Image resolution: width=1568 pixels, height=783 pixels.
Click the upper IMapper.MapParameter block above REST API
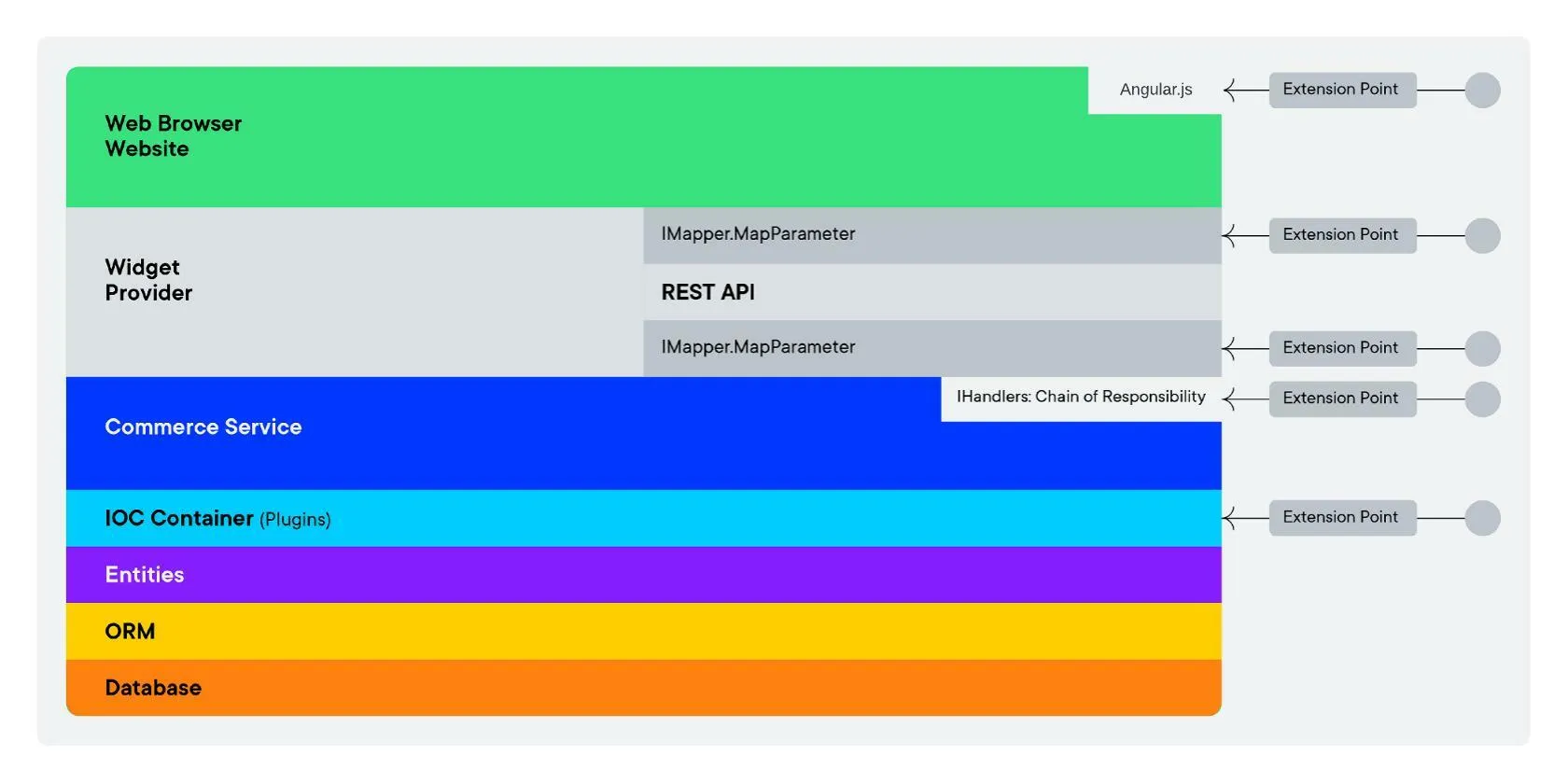pyautogui.click(x=932, y=235)
